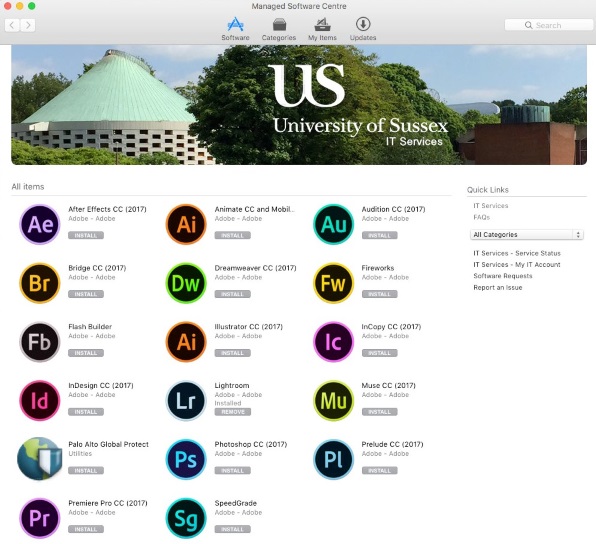
Task: Open IT Services - My IT Account link
Action: 517,265
